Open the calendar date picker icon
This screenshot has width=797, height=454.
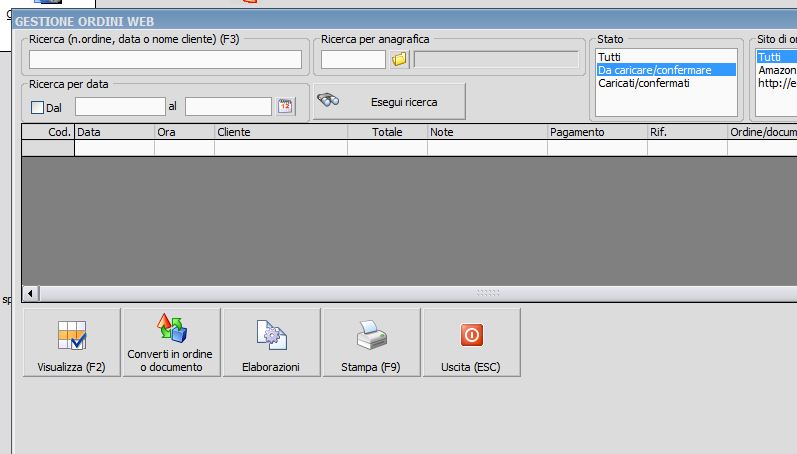click(x=285, y=106)
